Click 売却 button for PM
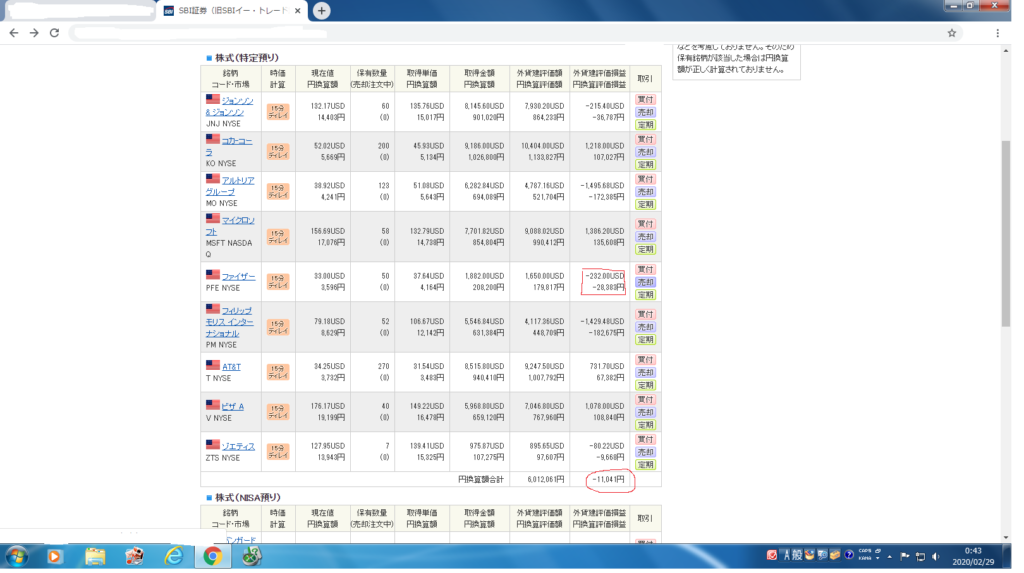This screenshot has width=1024, height=573. tap(645, 327)
